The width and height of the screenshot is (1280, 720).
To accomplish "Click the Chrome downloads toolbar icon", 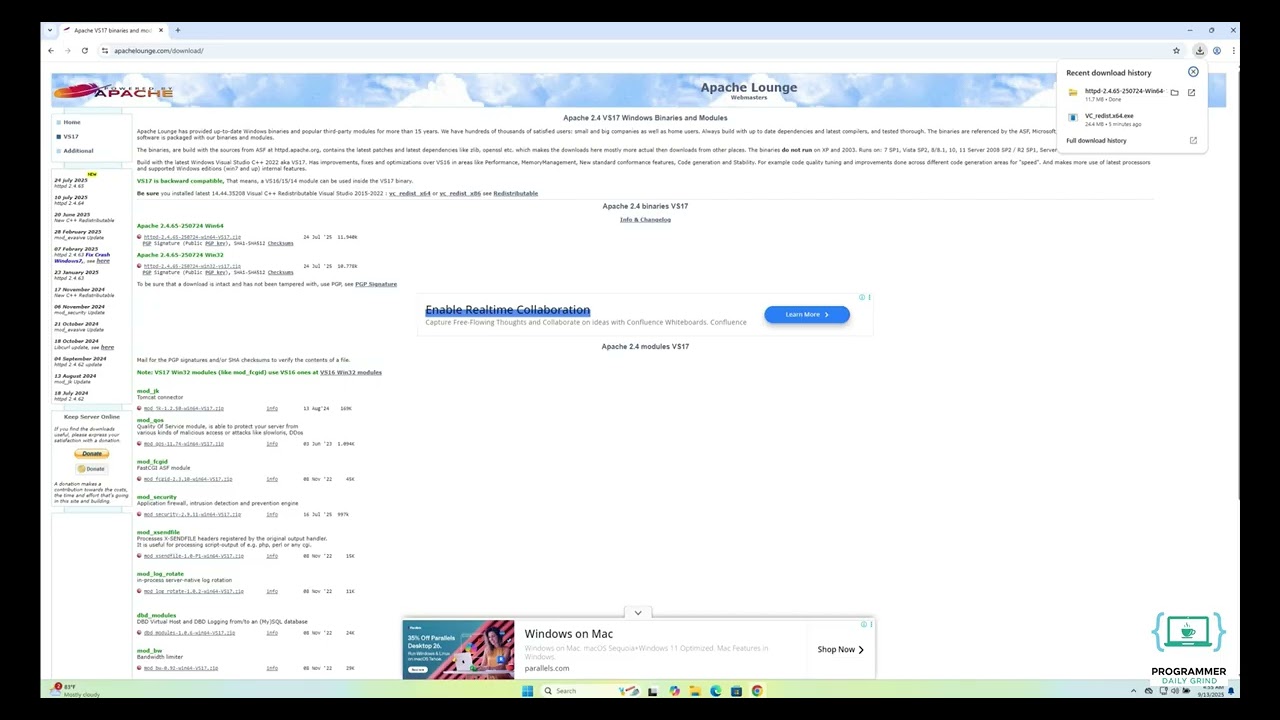I will pos(1199,51).
